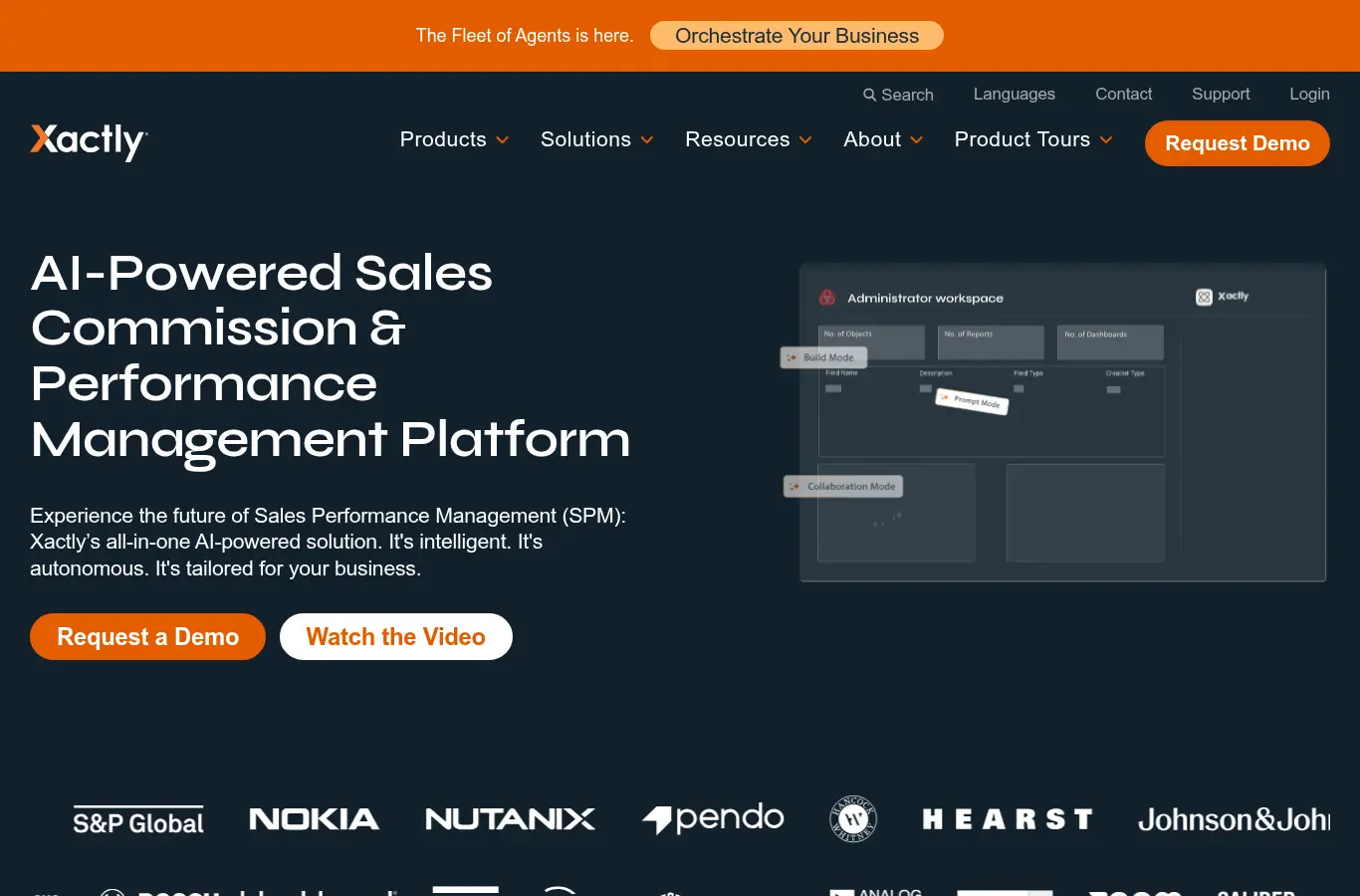
Task: Click the Hancock Whitney round logo
Action: pos(853,819)
